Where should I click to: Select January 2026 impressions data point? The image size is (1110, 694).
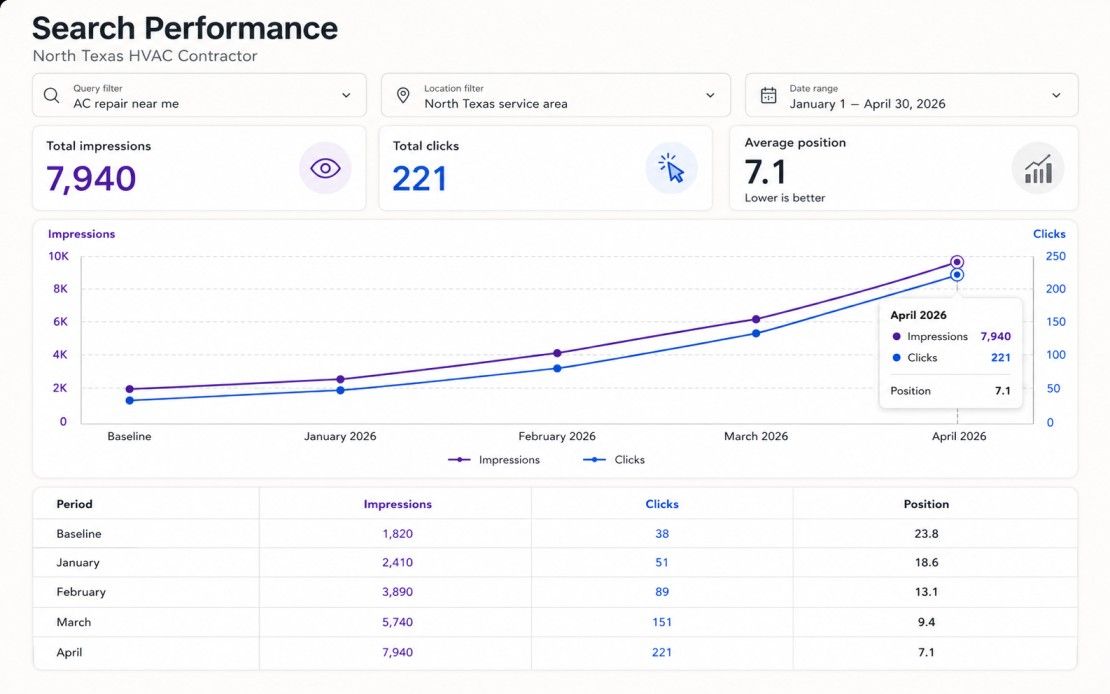[x=341, y=379]
